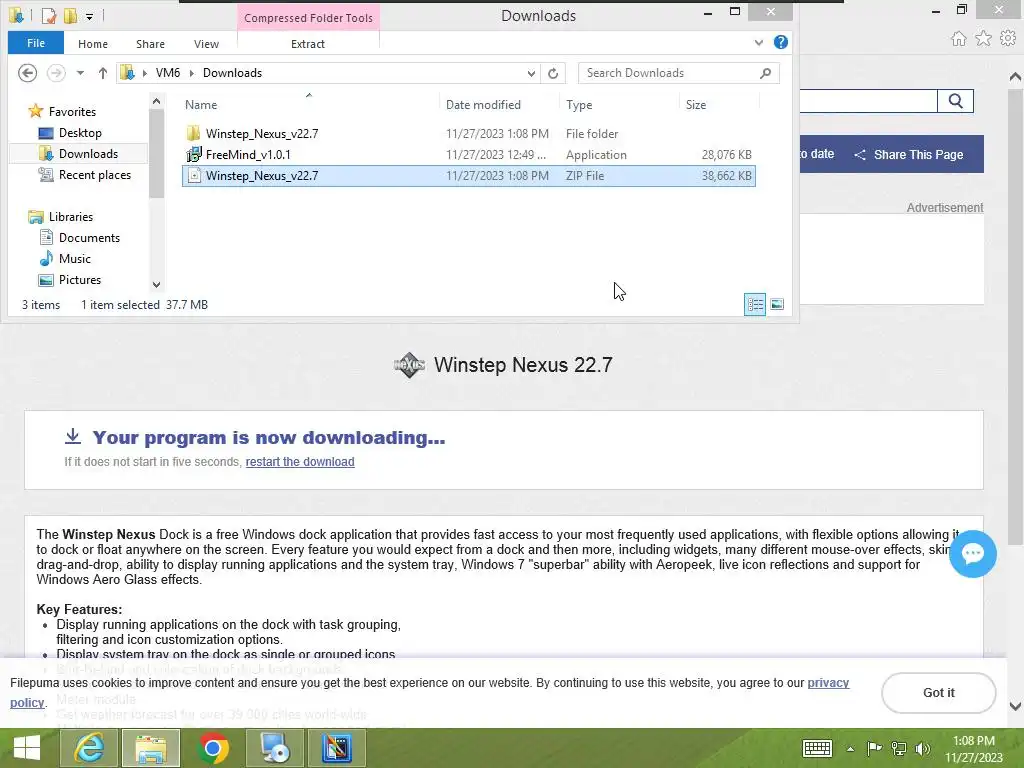Click 28,076 KB size cell
The width and height of the screenshot is (1024, 768).
click(726, 155)
